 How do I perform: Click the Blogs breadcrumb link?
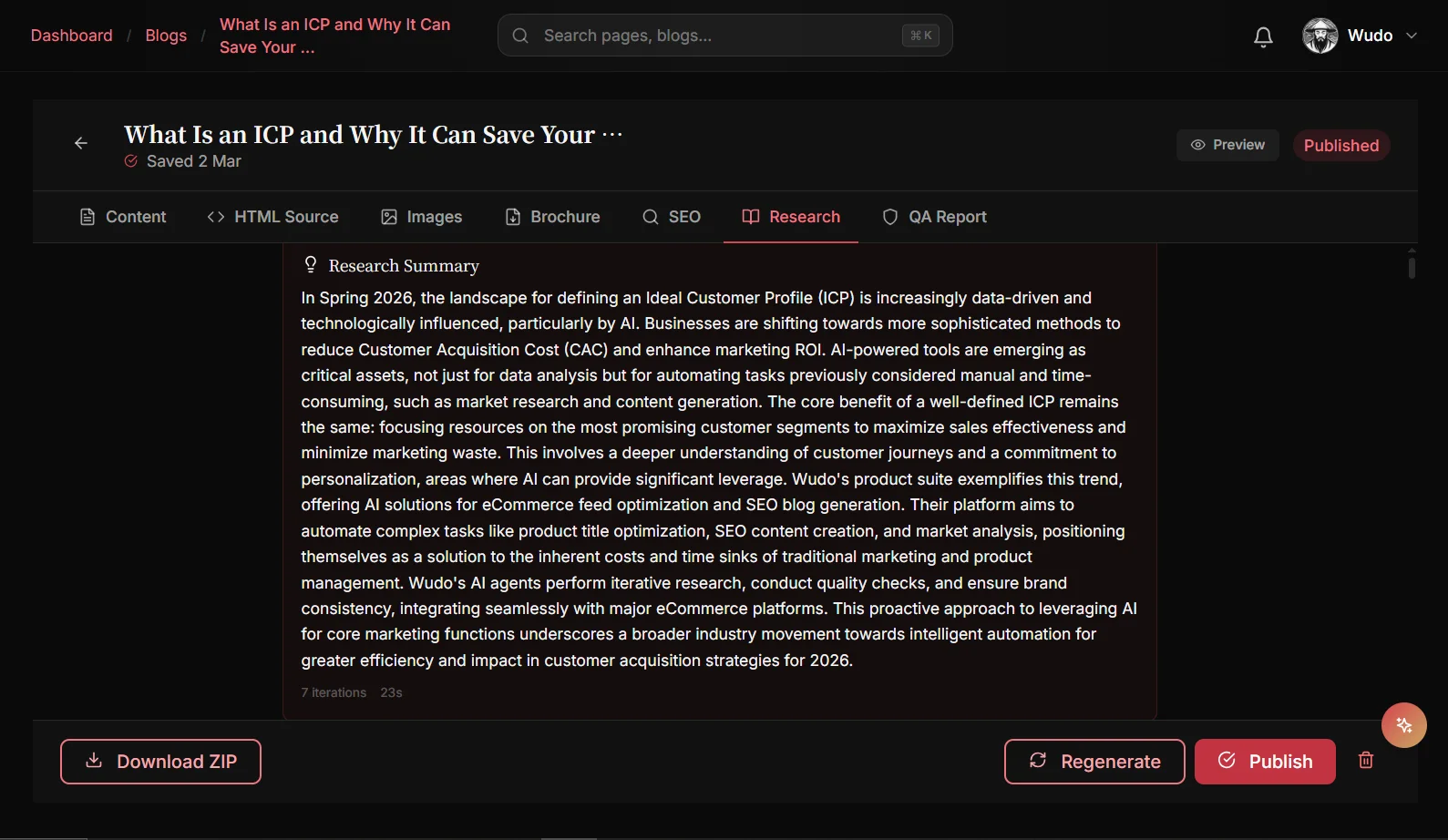[x=166, y=36]
